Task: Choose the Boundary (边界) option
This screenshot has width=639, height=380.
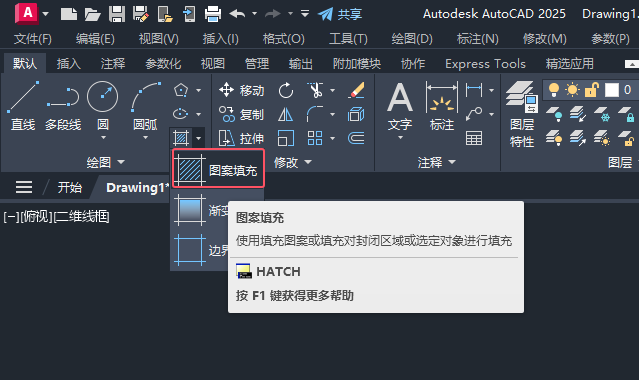Action: [x=200, y=250]
